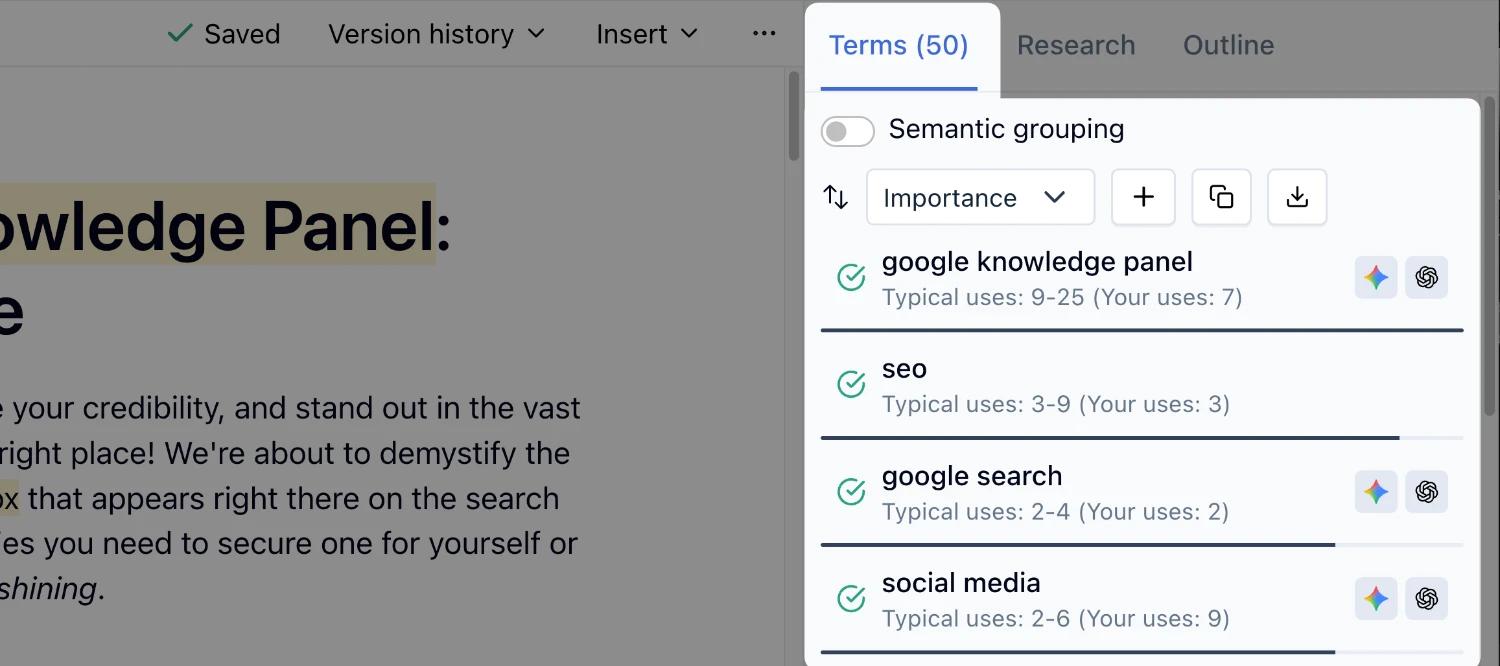Toggle checkmark for the seo term

[851, 384]
